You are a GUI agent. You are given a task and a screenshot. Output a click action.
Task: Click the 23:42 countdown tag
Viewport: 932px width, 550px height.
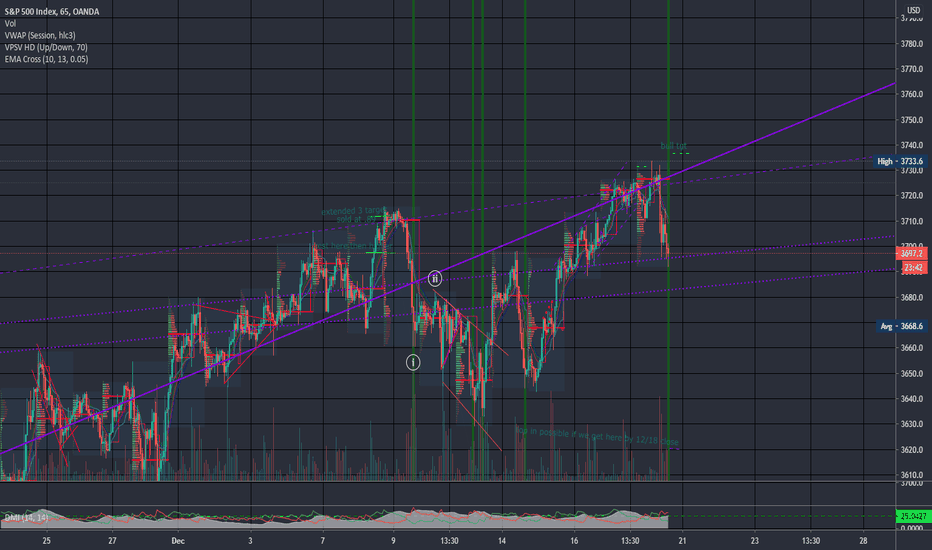(x=913, y=268)
